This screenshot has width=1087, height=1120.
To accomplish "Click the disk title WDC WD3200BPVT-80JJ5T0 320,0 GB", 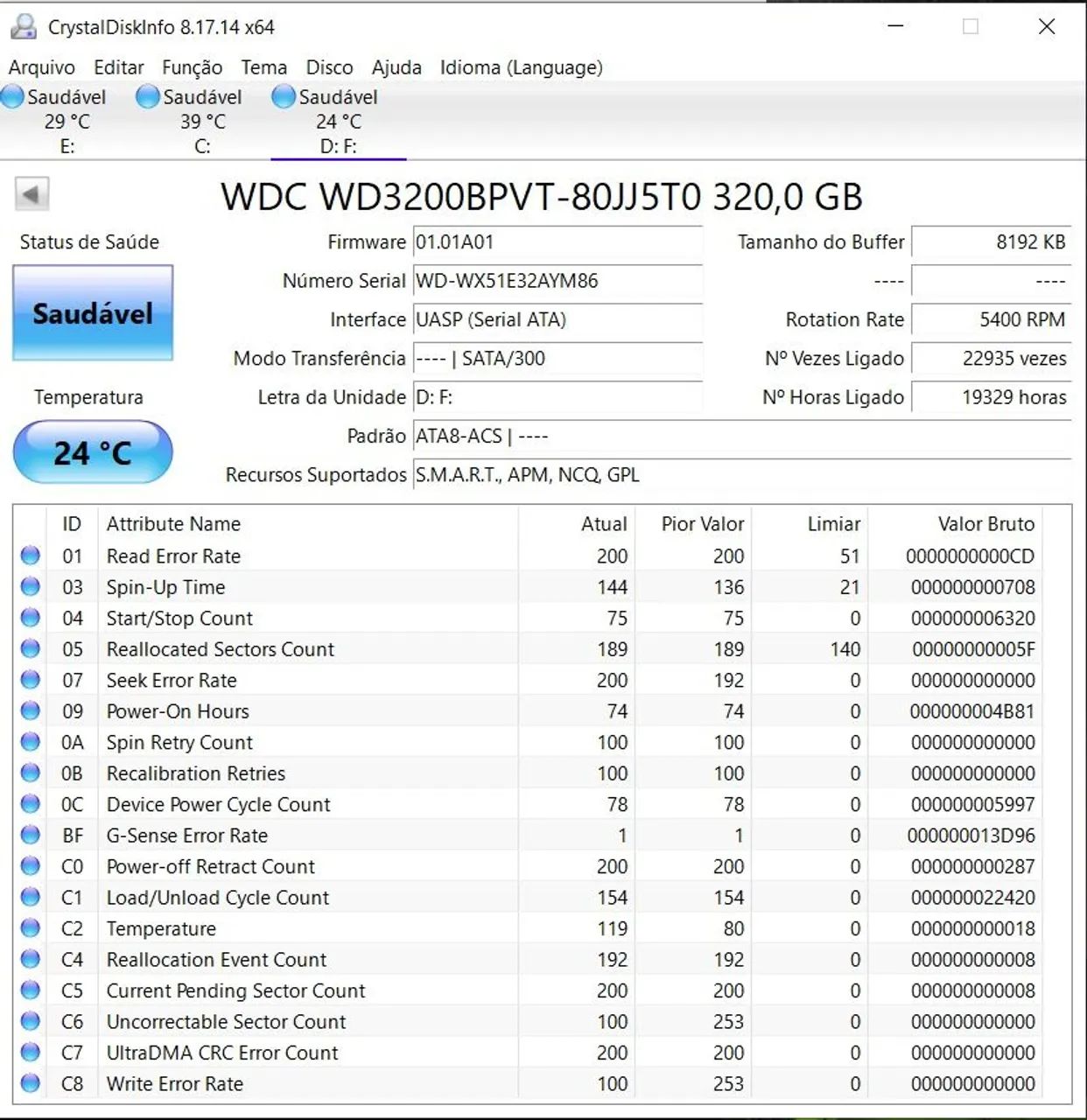I will (x=542, y=197).
